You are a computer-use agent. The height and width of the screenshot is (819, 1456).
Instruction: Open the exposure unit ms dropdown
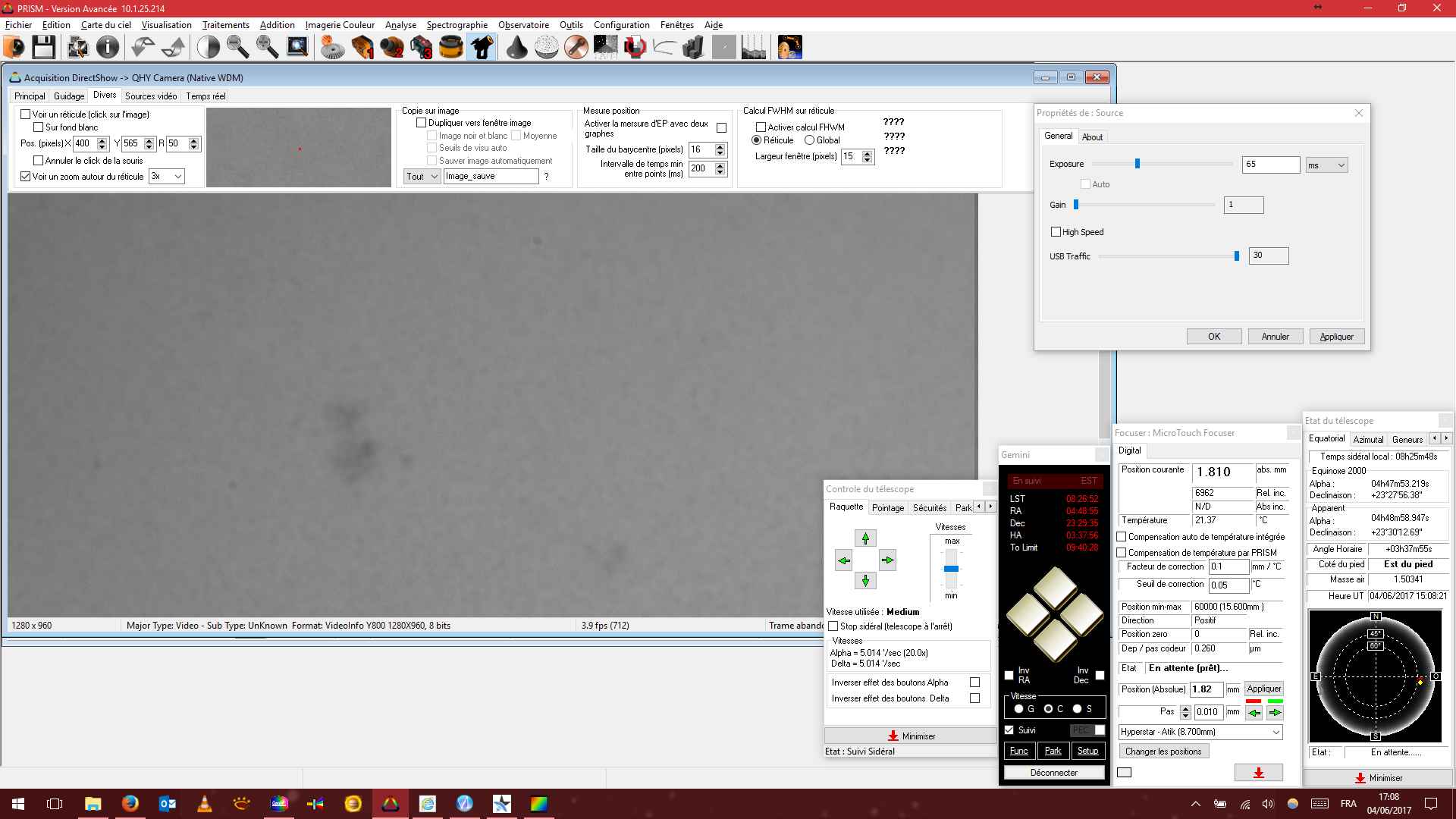tap(1326, 165)
